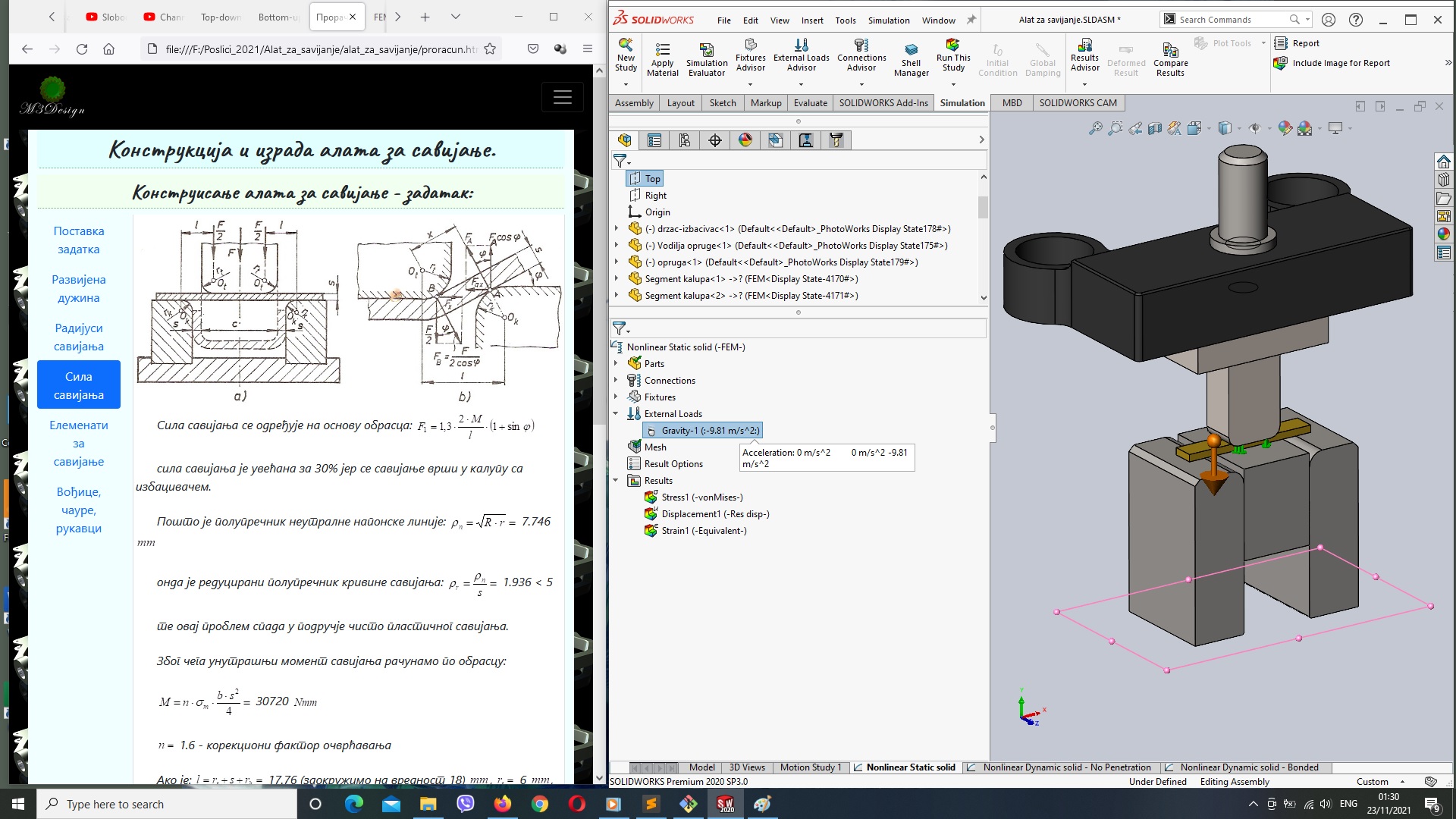The image size is (1456, 819).
Task: Switch to the Evaluate tab
Action: point(810,103)
